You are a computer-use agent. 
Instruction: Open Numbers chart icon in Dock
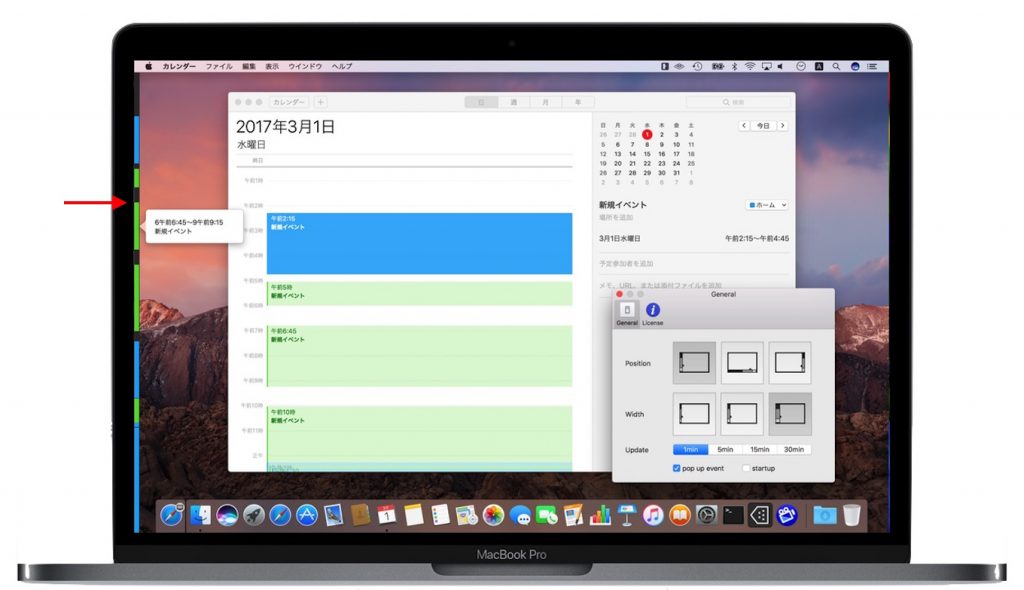point(600,516)
